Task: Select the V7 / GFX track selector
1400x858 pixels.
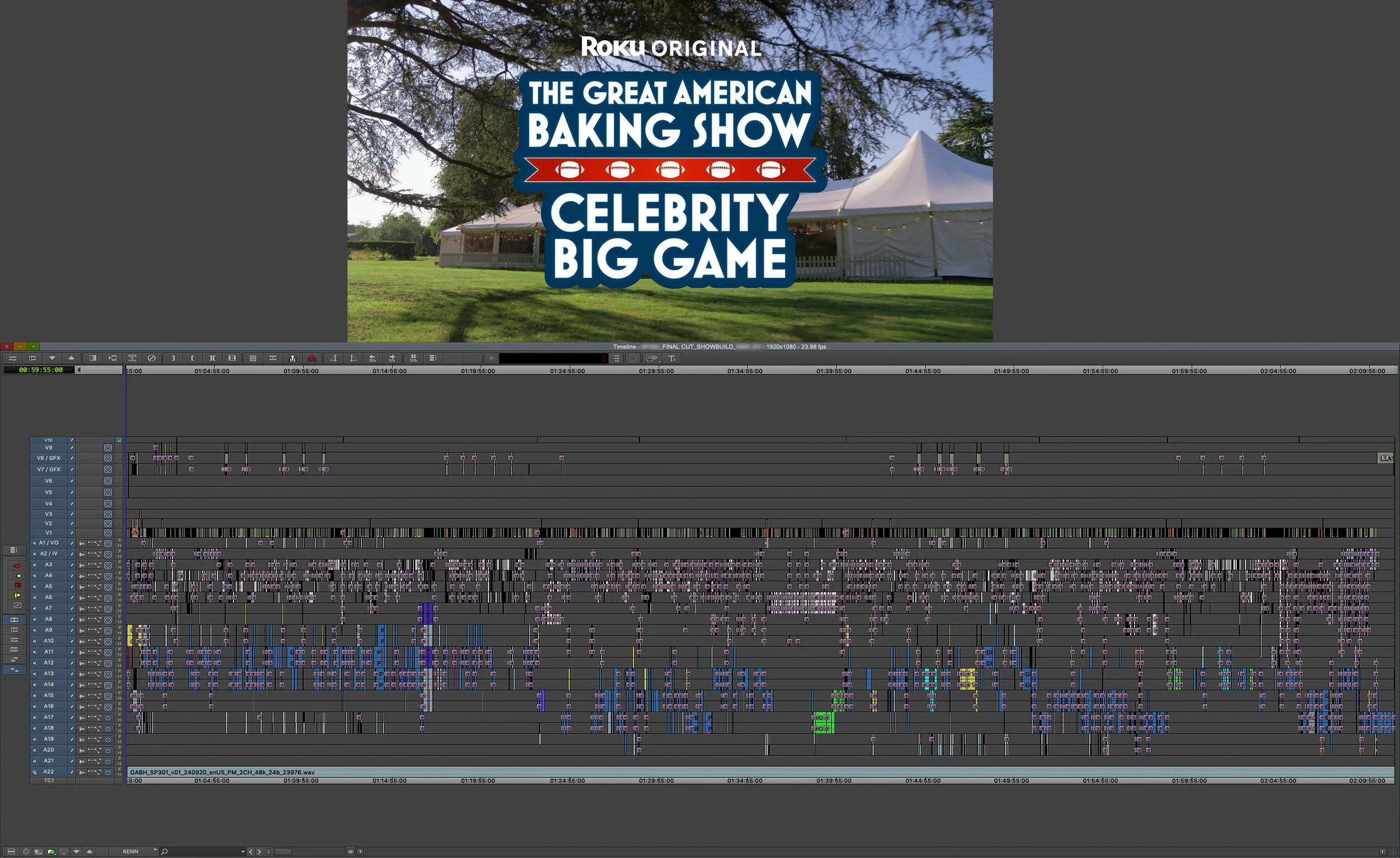Action: 49,470
